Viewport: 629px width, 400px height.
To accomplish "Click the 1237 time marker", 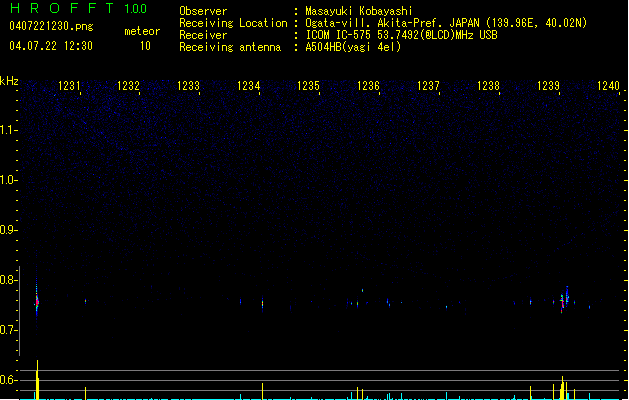I will [428, 86].
